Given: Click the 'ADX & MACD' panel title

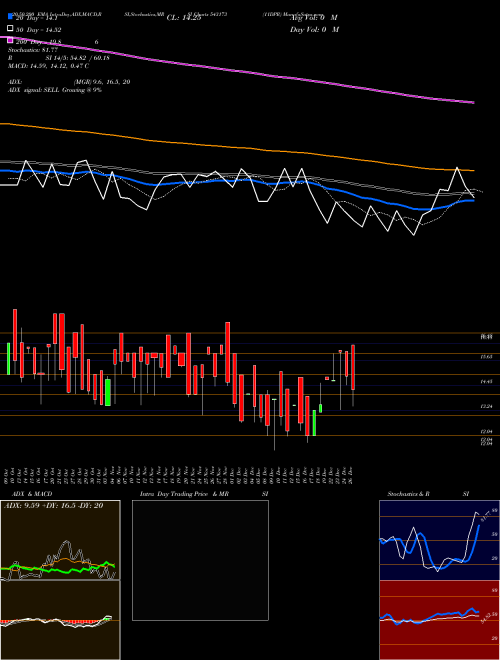Looking at the screenshot, I should tap(32, 494).
